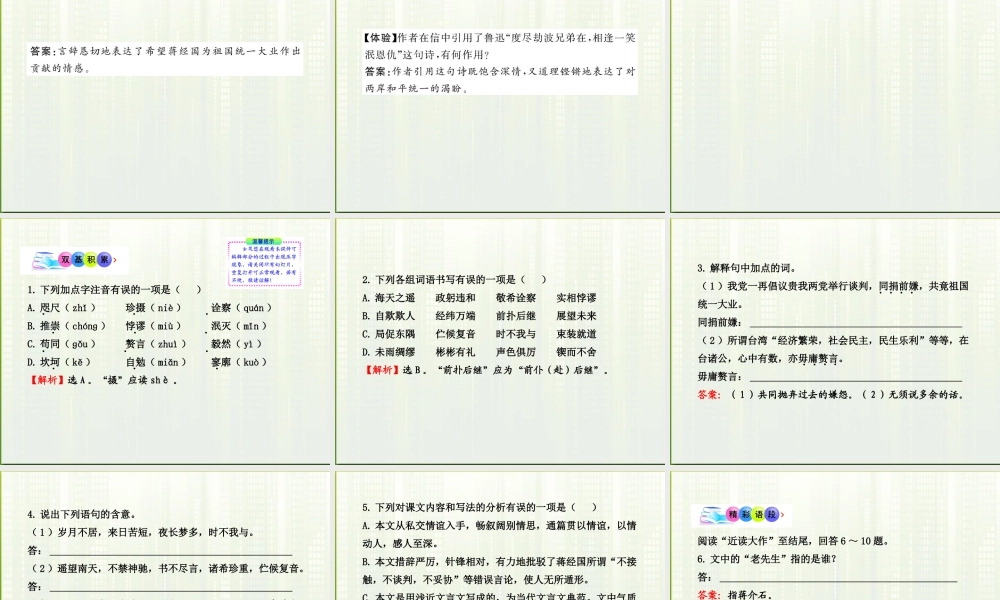Viewport: 1000px width, 600px height.
Task: Select option A 咫尺 (zhǐ)
Action: coord(62,308)
